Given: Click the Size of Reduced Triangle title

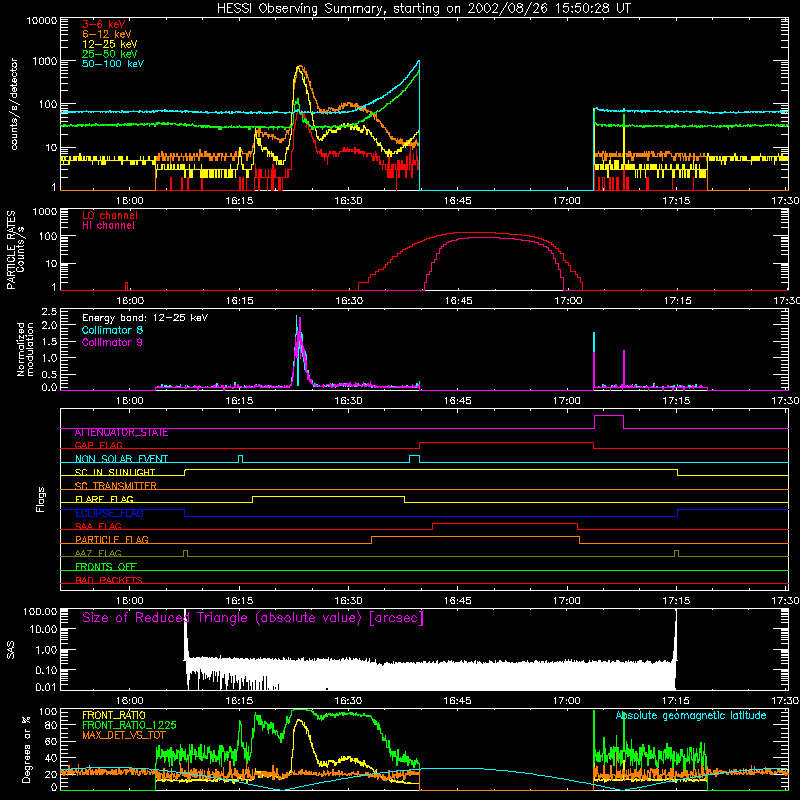Looking at the screenshot, I should coord(253,618).
